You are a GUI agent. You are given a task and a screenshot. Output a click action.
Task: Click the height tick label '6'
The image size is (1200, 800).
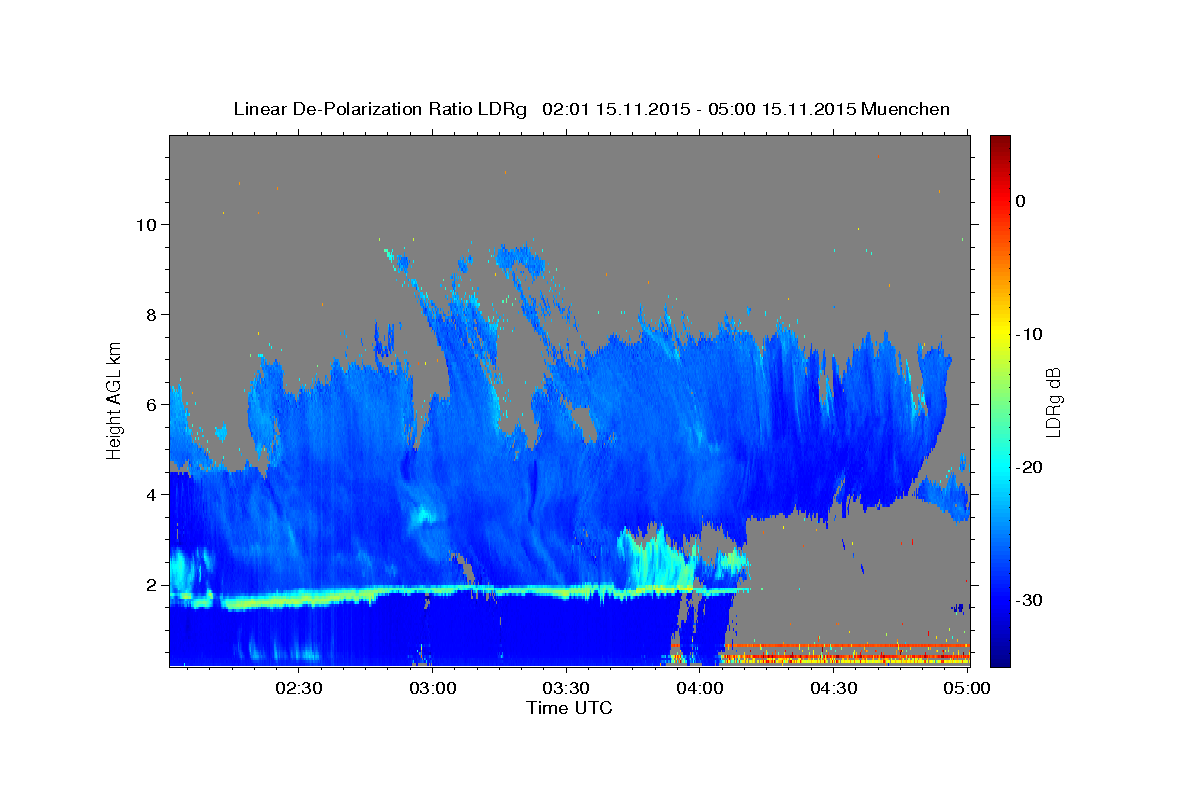click(x=152, y=404)
